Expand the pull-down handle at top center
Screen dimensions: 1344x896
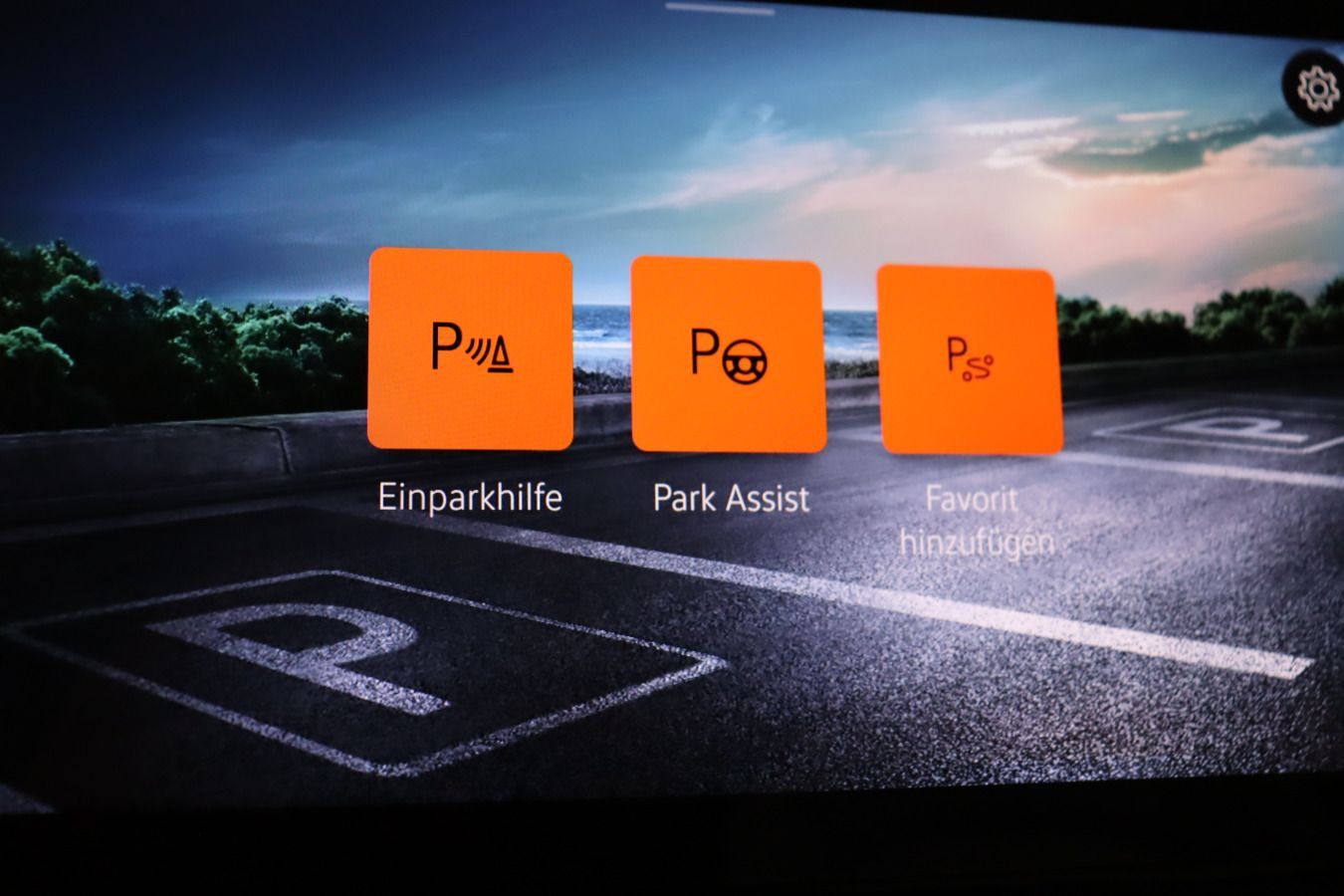click(720, 9)
